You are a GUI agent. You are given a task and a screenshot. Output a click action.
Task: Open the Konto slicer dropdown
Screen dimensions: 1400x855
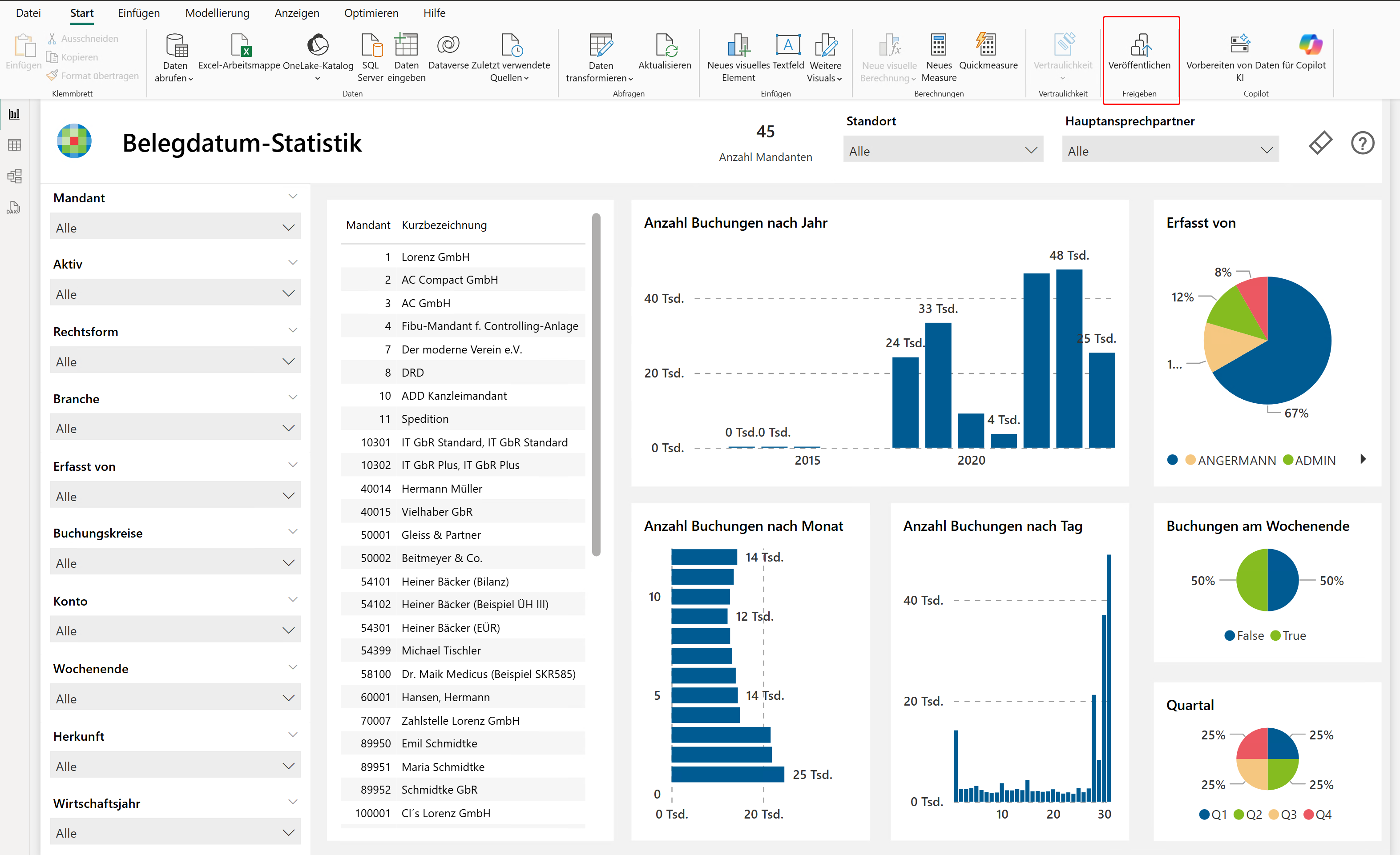[175, 630]
